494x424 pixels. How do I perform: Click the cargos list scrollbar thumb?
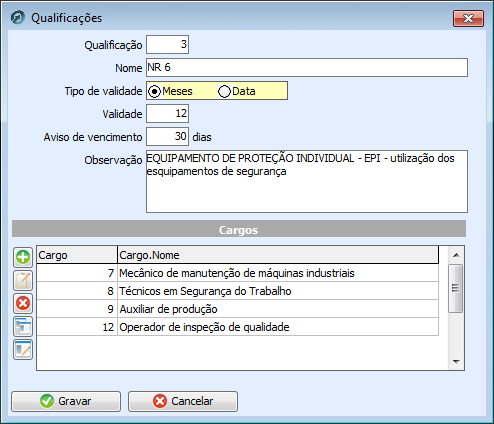456,288
